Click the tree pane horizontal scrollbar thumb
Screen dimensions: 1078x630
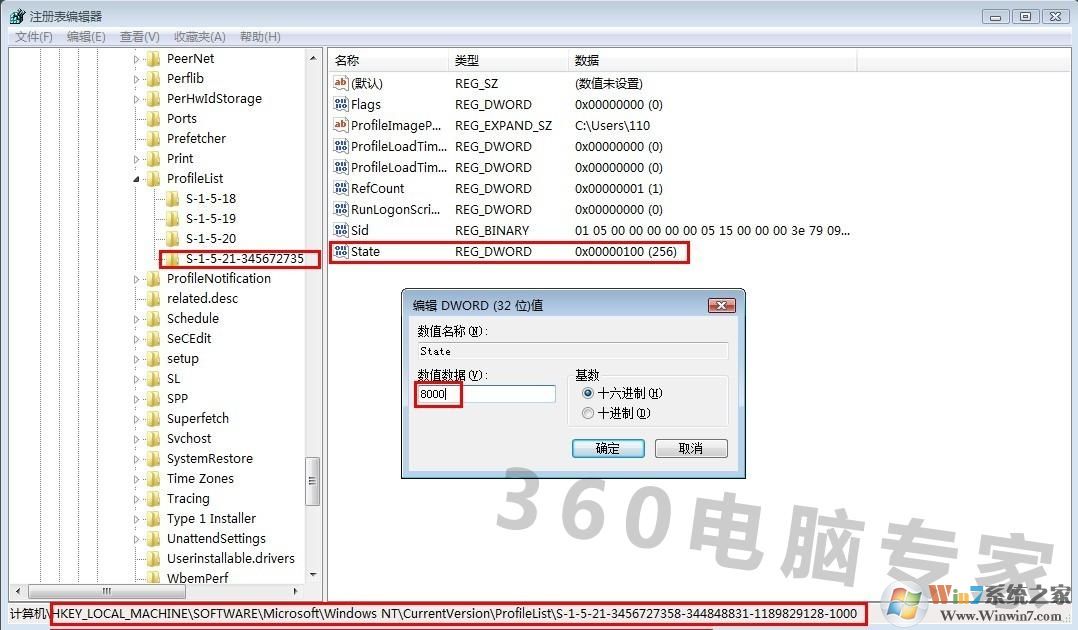tap(106, 591)
